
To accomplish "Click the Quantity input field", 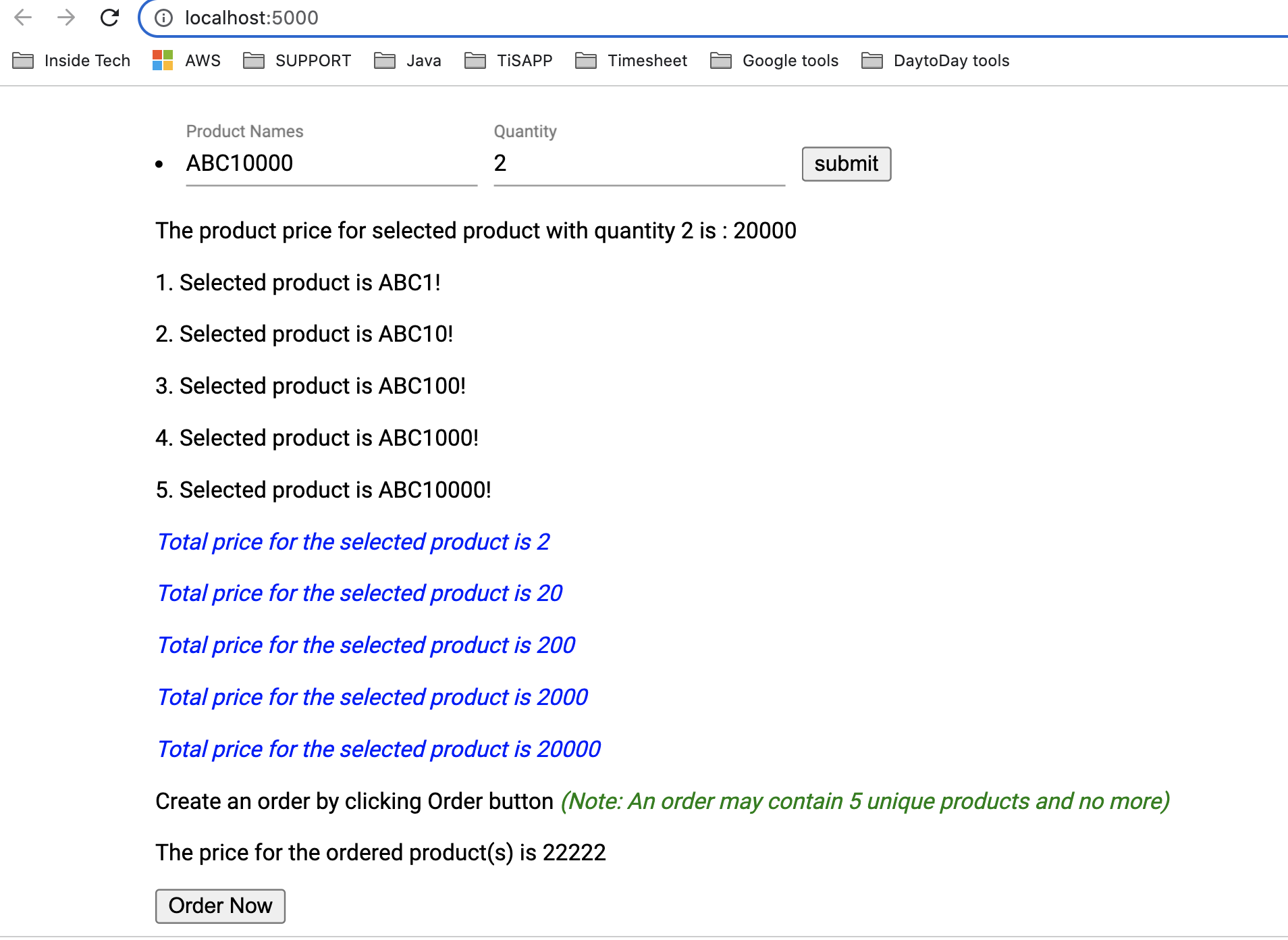I will [x=638, y=163].
